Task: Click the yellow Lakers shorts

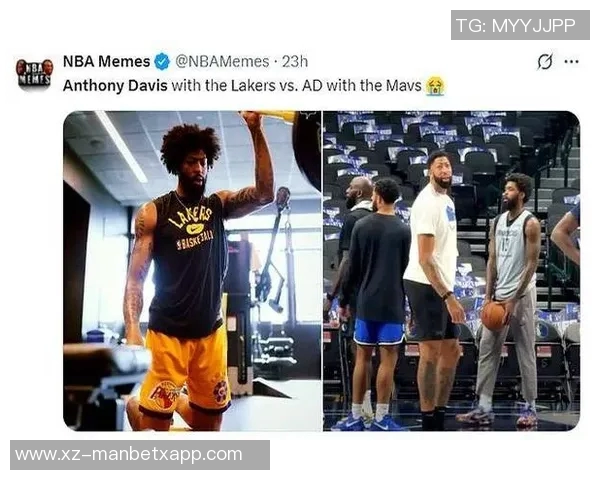Action: coord(185,372)
